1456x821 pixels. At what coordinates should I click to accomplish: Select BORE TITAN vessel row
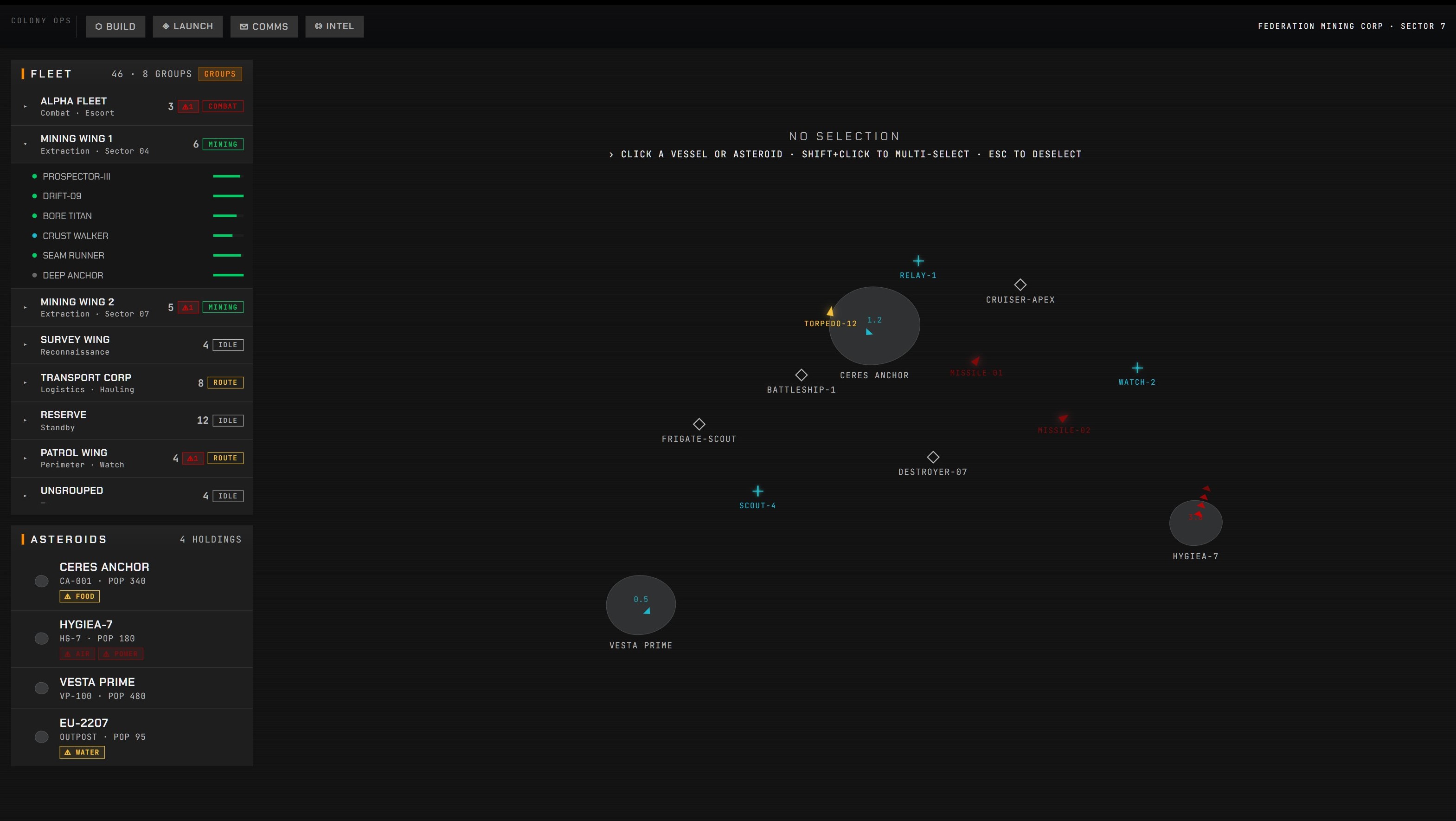point(132,216)
